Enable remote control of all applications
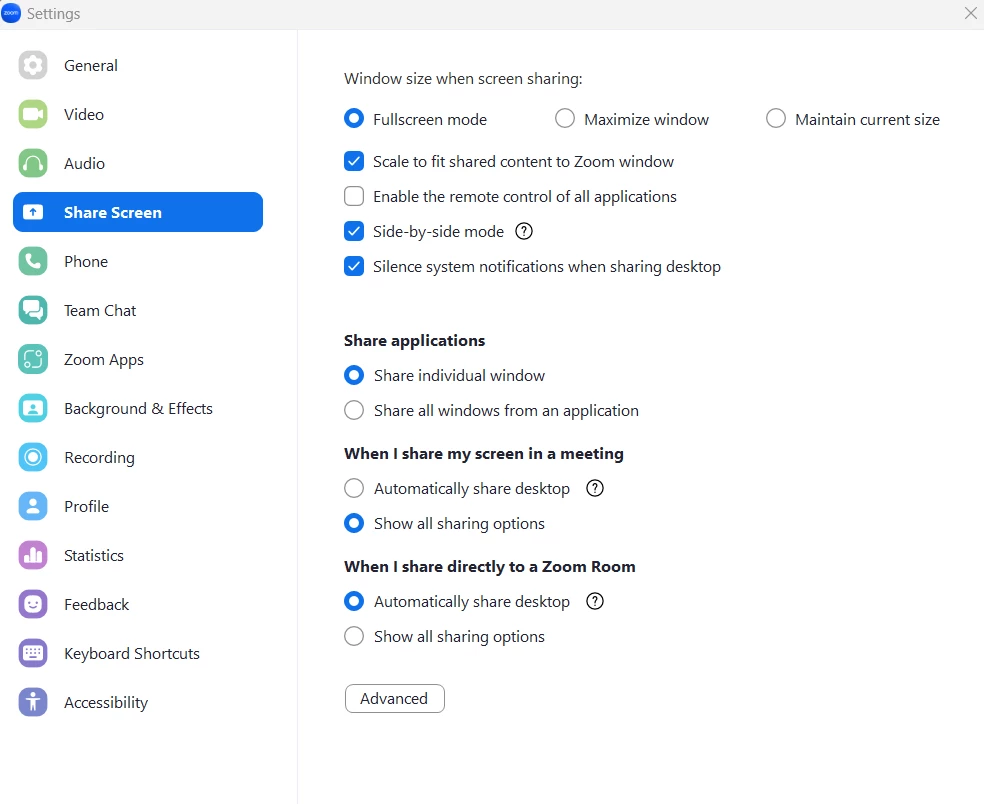The width and height of the screenshot is (984, 804). 354,196
